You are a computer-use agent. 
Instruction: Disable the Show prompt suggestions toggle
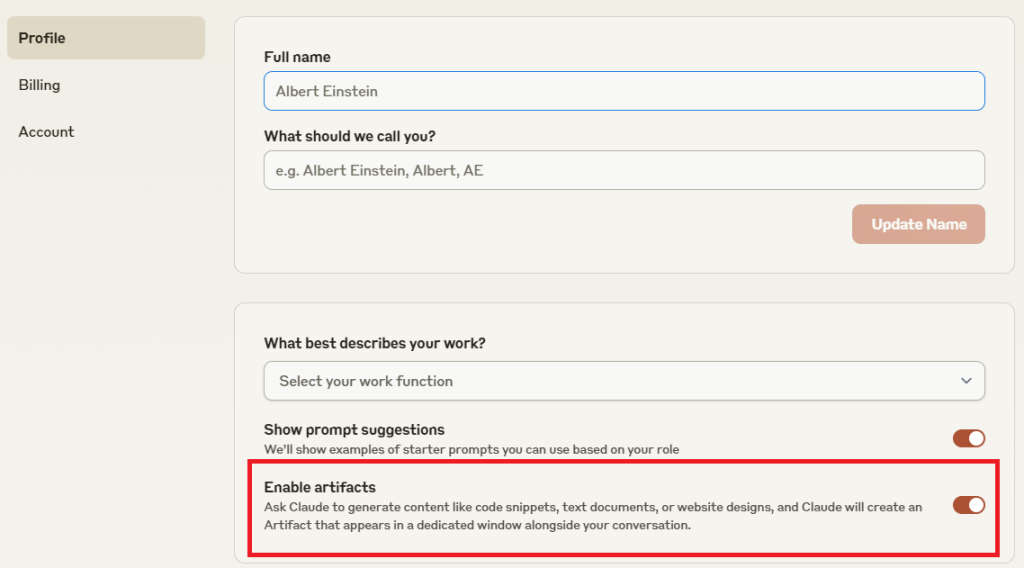click(968, 438)
